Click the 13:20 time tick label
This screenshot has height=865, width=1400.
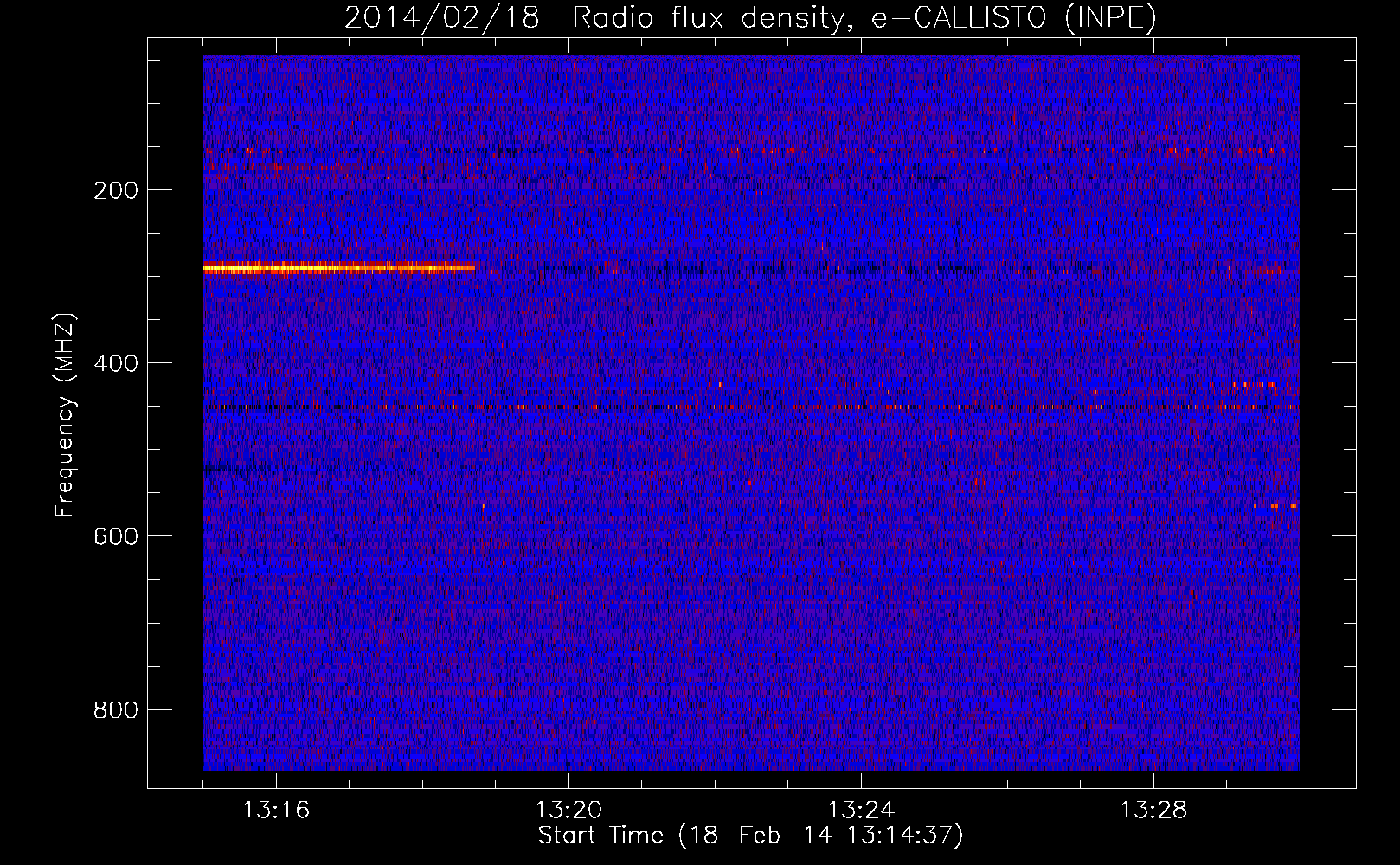[x=568, y=811]
